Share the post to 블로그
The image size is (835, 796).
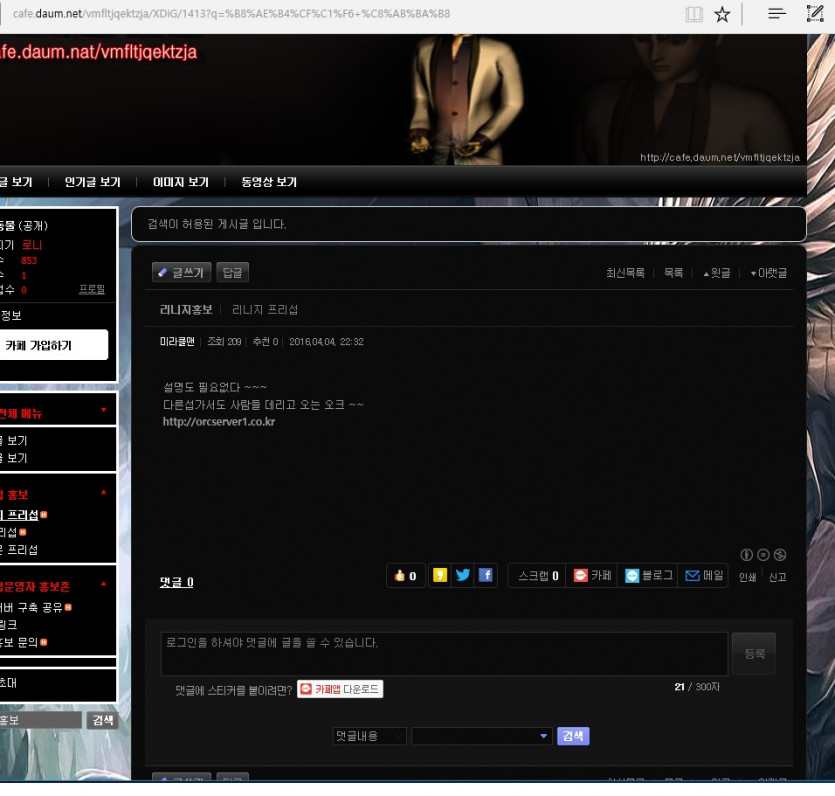648,576
